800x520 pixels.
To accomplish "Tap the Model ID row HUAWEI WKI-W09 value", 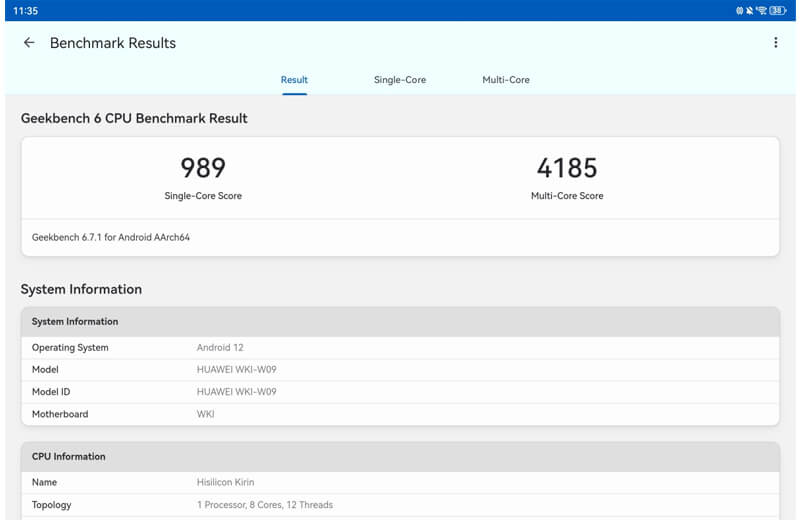I will coord(236,392).
